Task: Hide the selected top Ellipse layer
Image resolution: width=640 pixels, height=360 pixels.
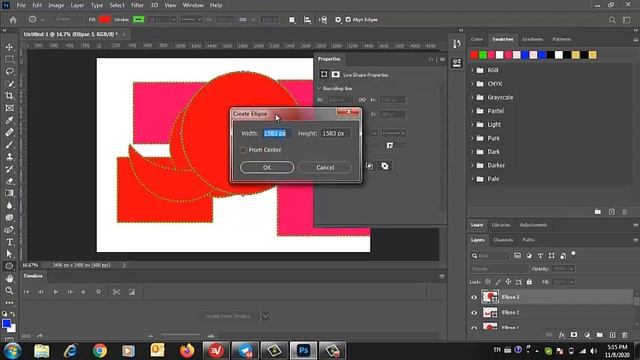Action: [474, 297]
